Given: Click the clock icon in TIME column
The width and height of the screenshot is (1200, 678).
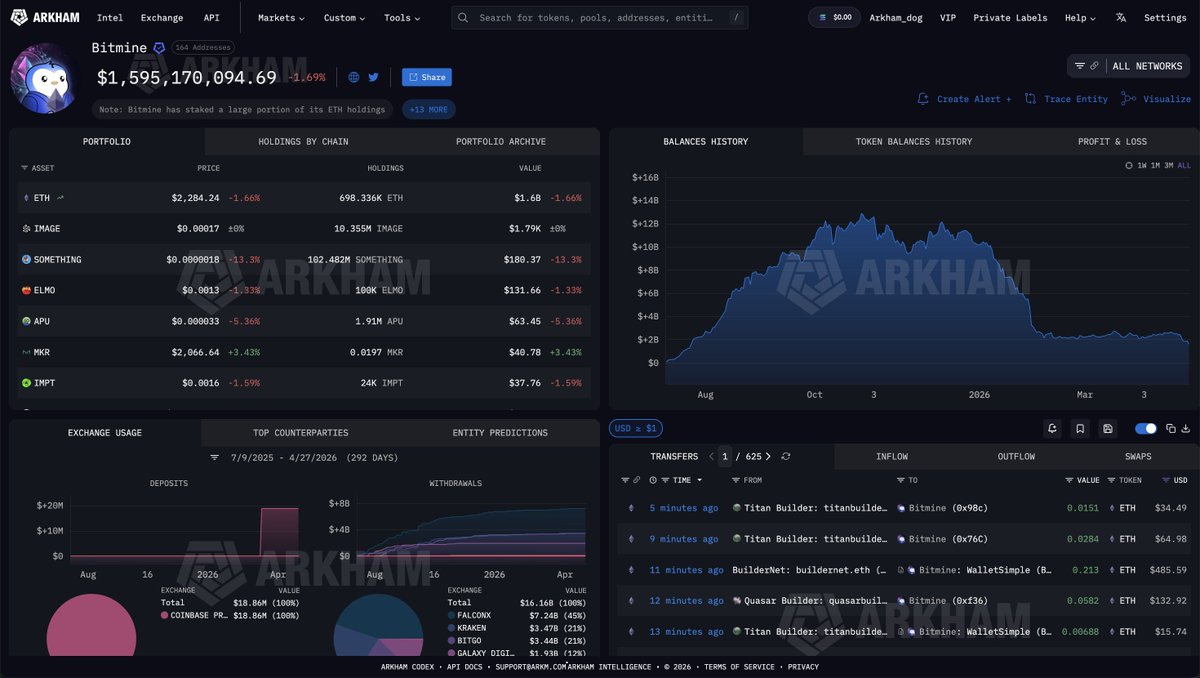Looking at the screenshot, I should point(653,480).
